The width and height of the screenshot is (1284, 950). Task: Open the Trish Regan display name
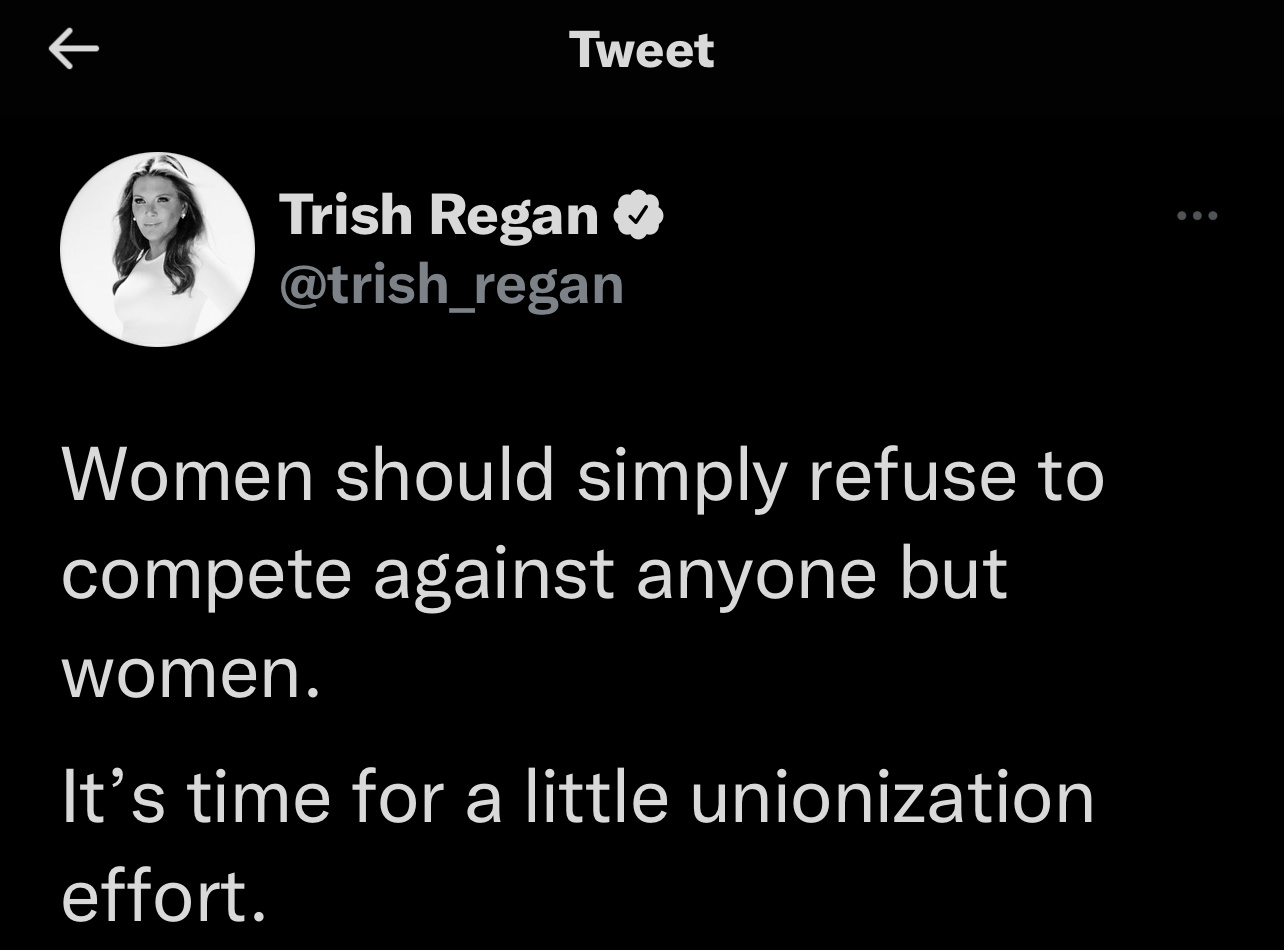(439, 216)
